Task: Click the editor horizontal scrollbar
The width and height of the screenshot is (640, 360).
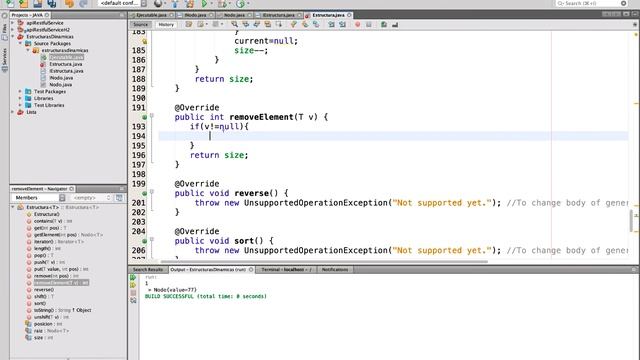Action: click(324, 262)
